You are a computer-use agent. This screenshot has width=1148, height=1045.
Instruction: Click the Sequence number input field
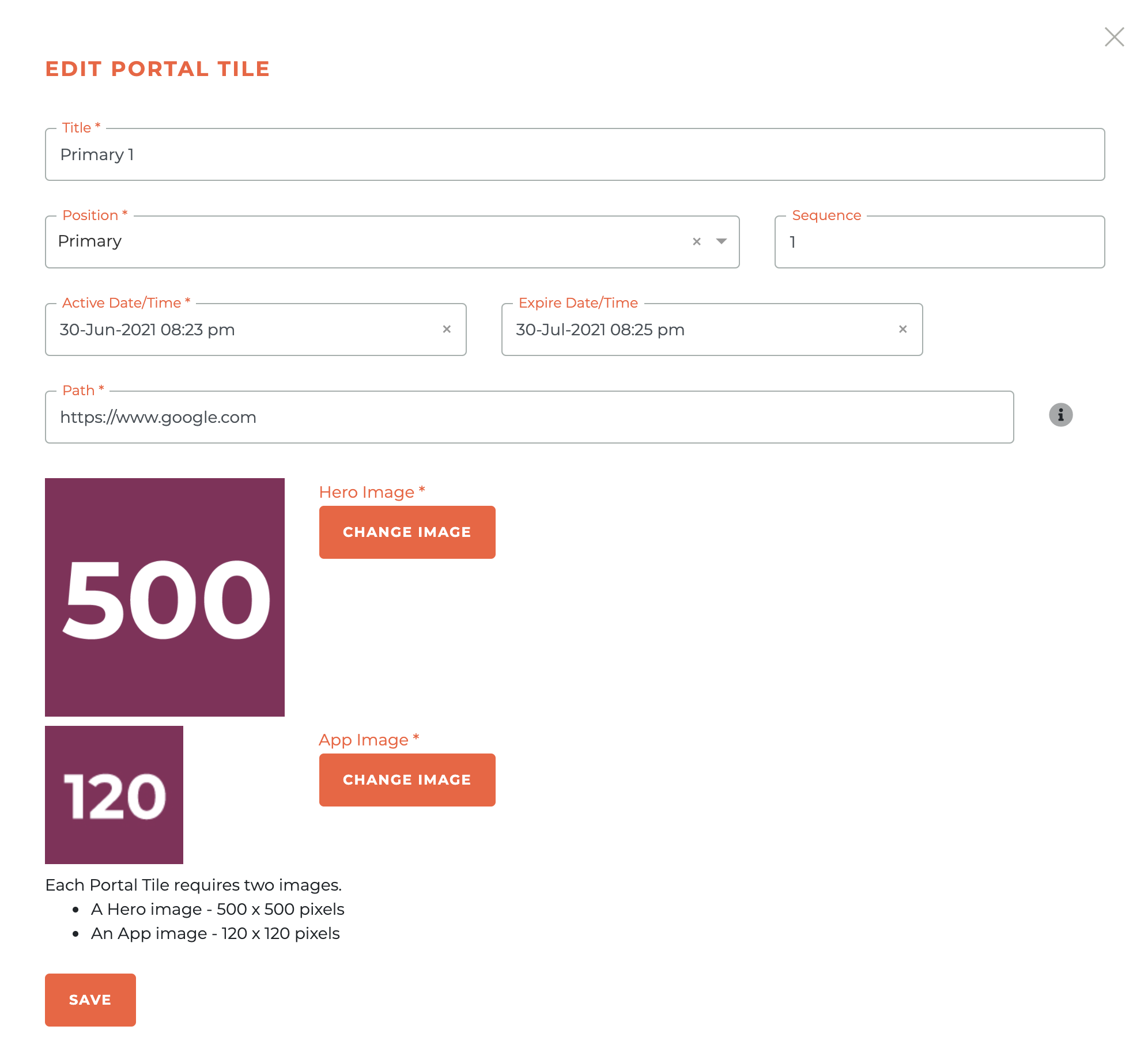tap(940, 241)
